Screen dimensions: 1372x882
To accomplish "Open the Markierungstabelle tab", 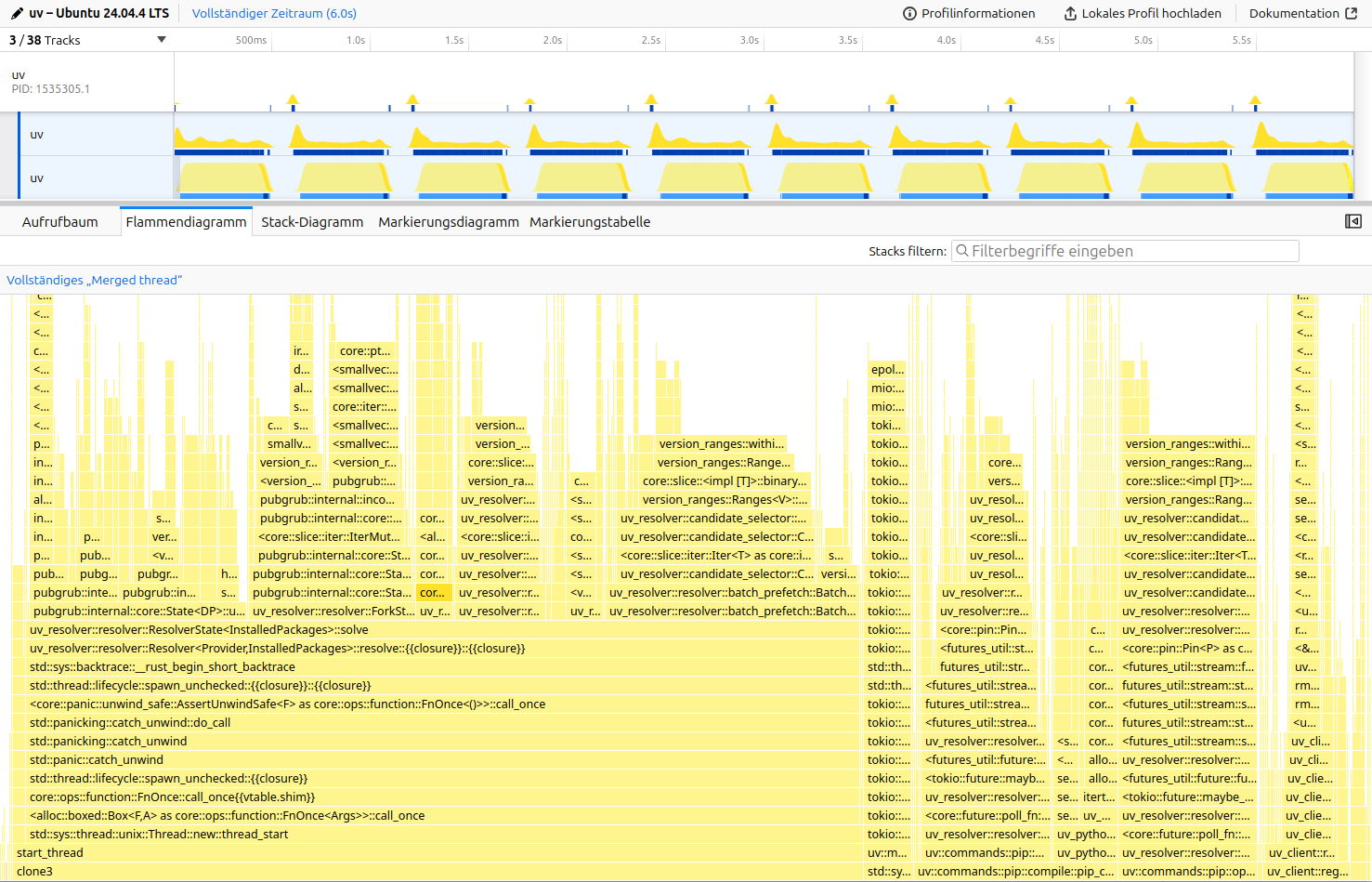I will click(590, 221).
